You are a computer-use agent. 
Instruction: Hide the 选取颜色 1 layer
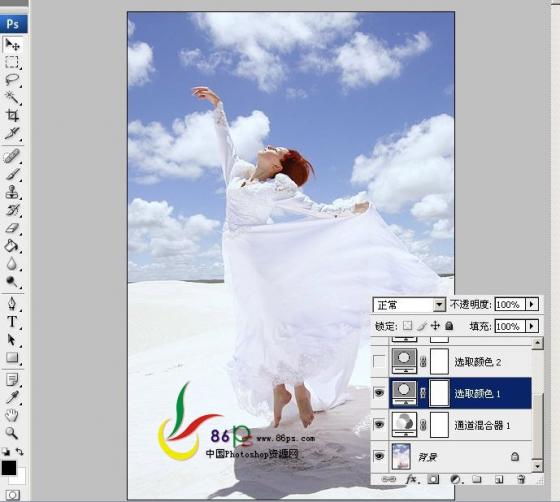[x=379, y=393]
